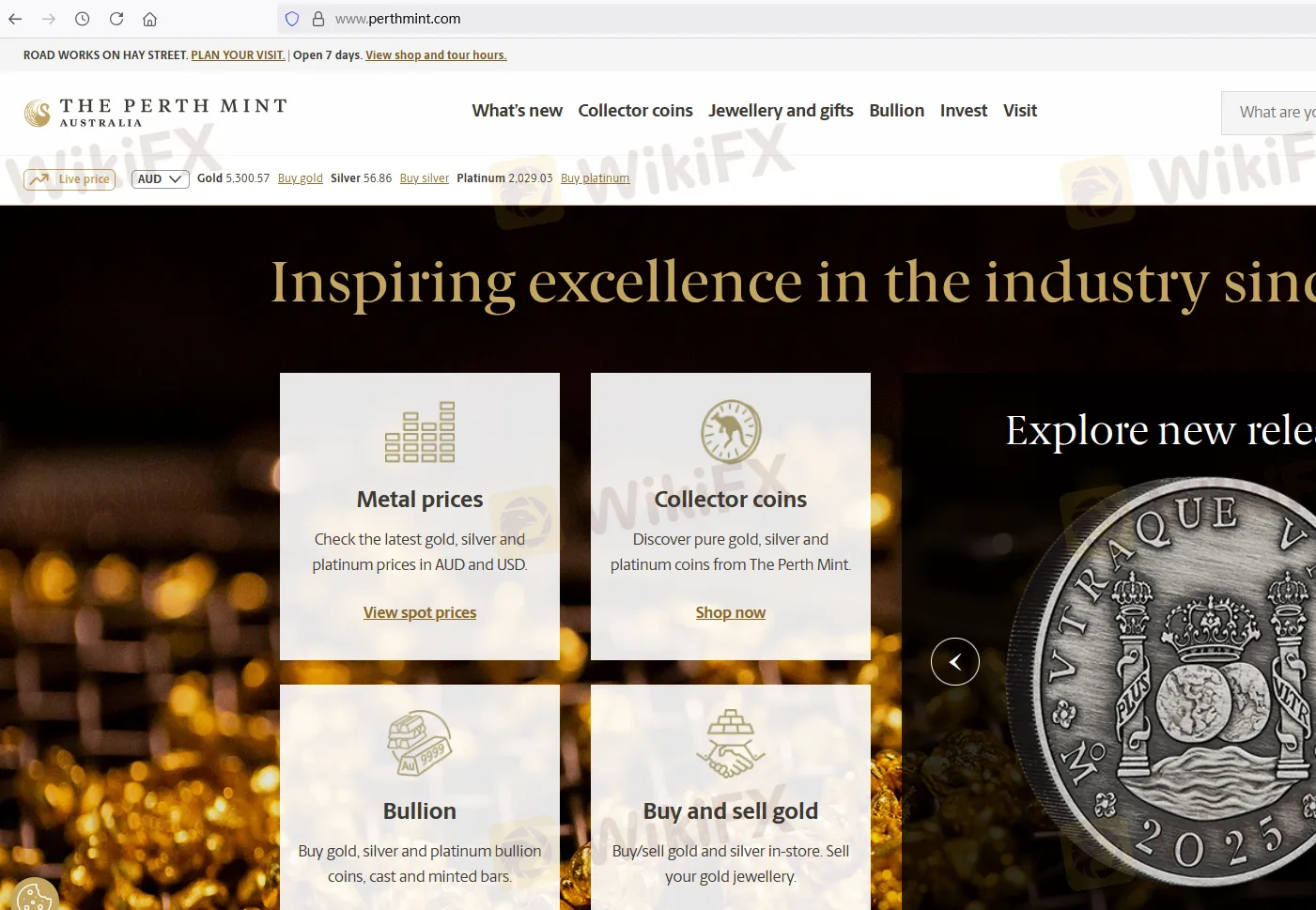This screenshot has width=1316, height=910.
Task: Click the search input field
Action: click(x=1277, y=112)
